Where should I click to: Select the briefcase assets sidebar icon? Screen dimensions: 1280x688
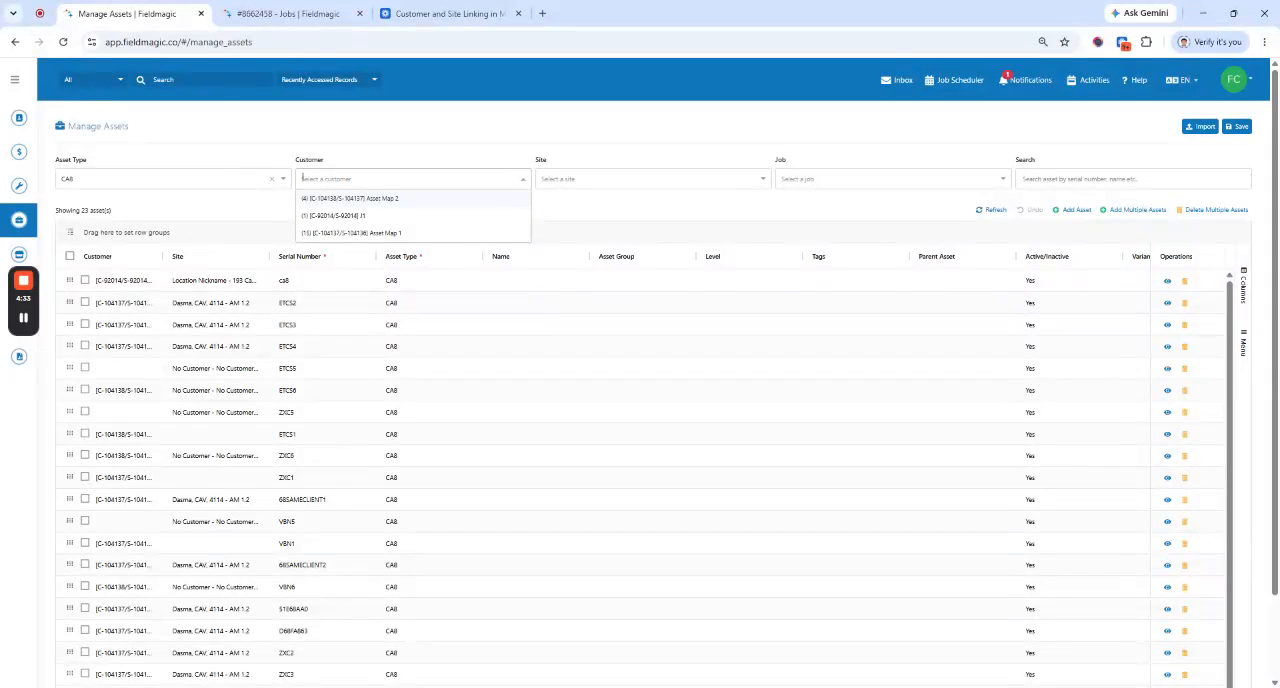pyautogui.click(x=19, y=220)
